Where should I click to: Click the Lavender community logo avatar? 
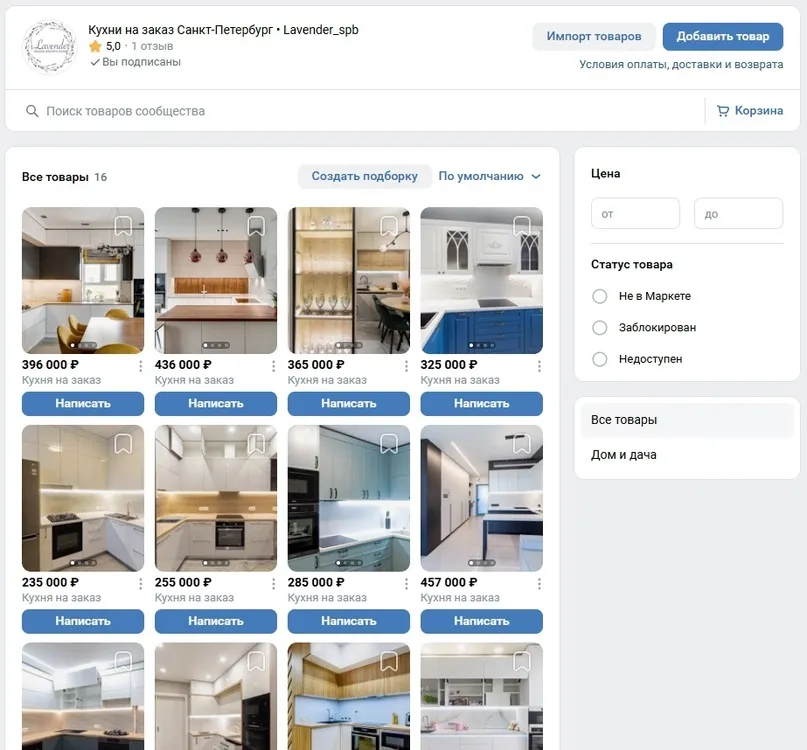point(49,47)
